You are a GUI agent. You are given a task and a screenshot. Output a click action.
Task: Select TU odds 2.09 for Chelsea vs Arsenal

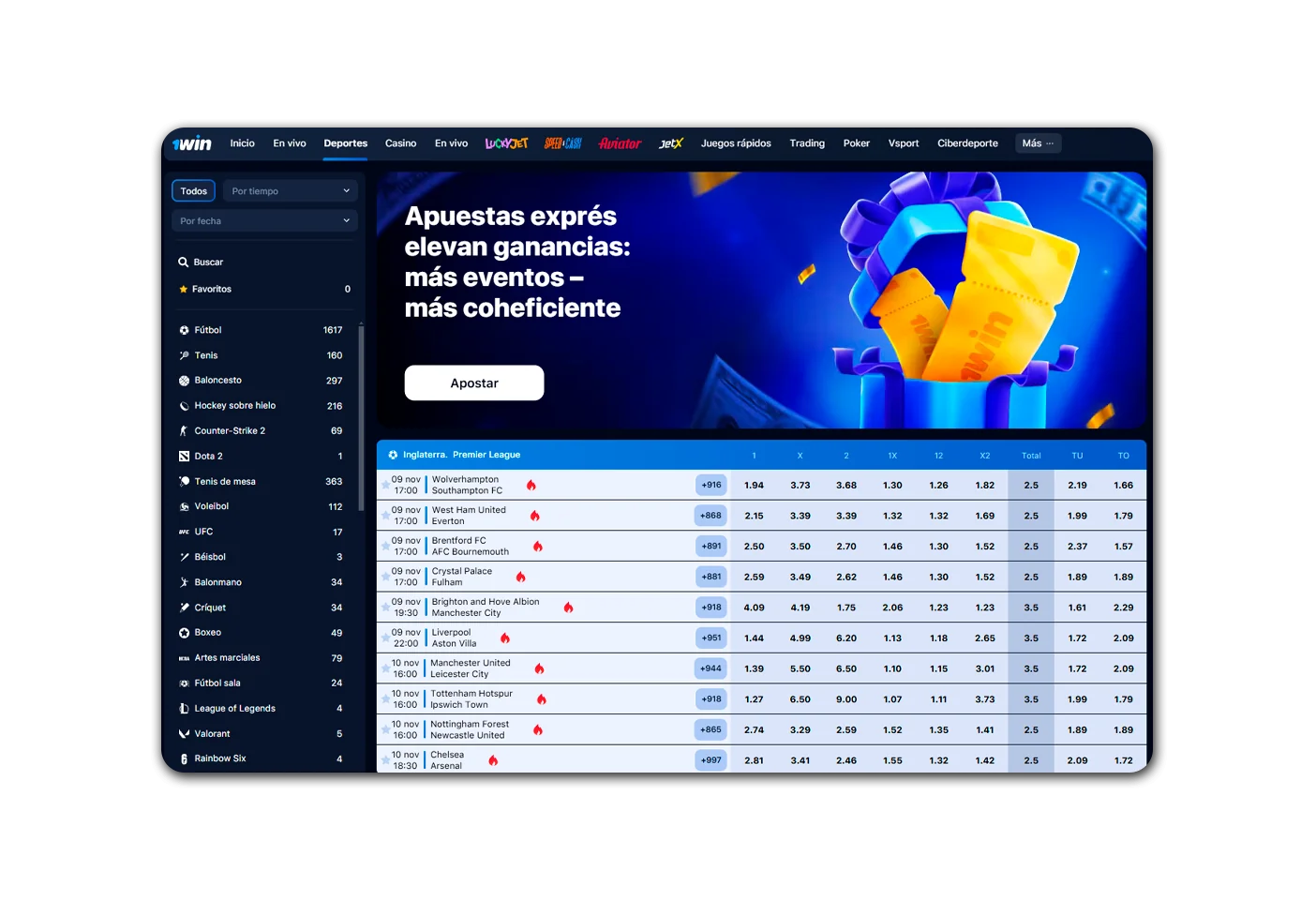[1078, 760]
